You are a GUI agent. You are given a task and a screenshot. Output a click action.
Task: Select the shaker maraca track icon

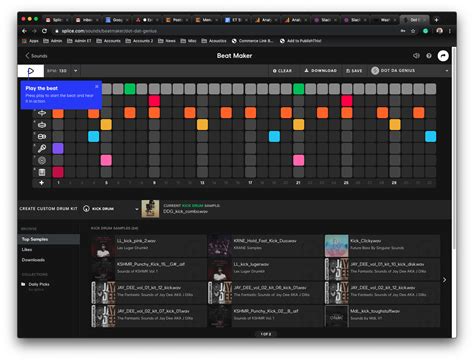[42, 148]
